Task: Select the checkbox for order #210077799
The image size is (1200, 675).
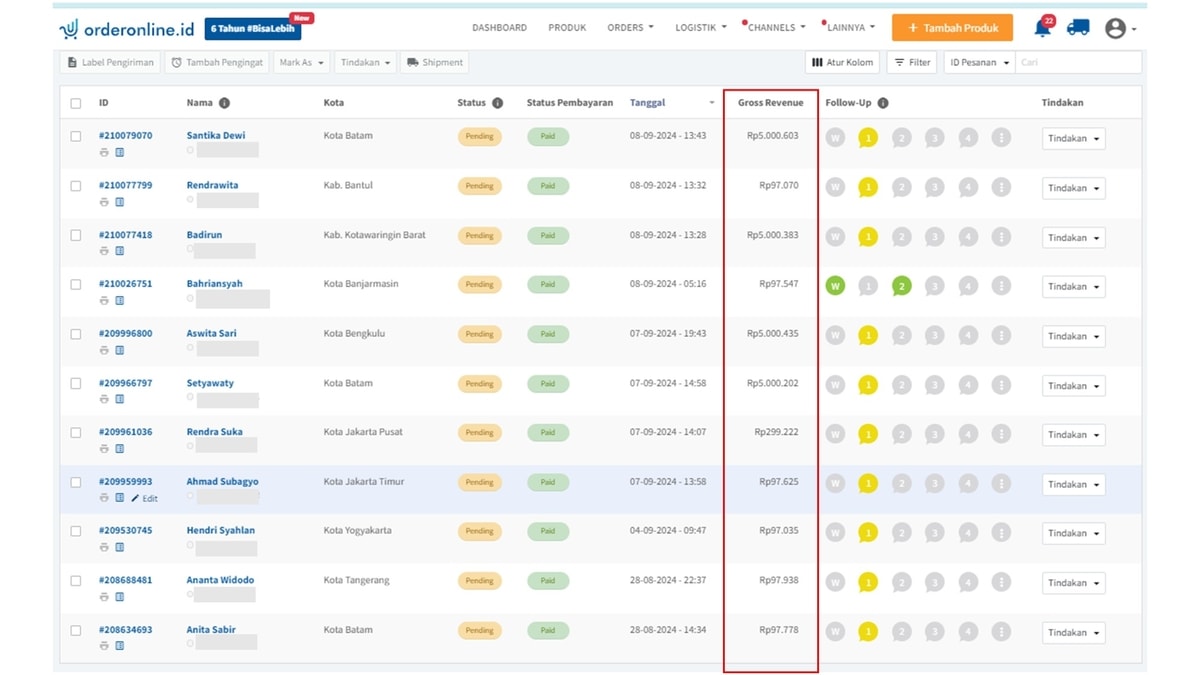Action: (76, 186)
